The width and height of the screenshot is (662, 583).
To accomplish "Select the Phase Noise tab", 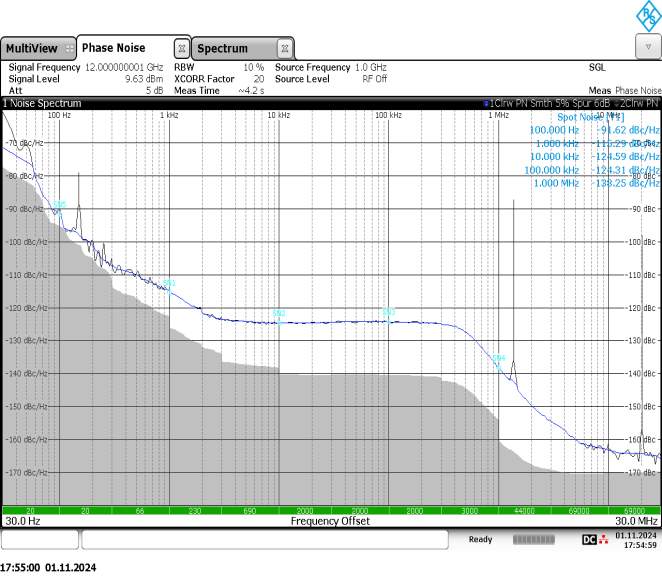I will pyautogui.click(x=113, y=48).
